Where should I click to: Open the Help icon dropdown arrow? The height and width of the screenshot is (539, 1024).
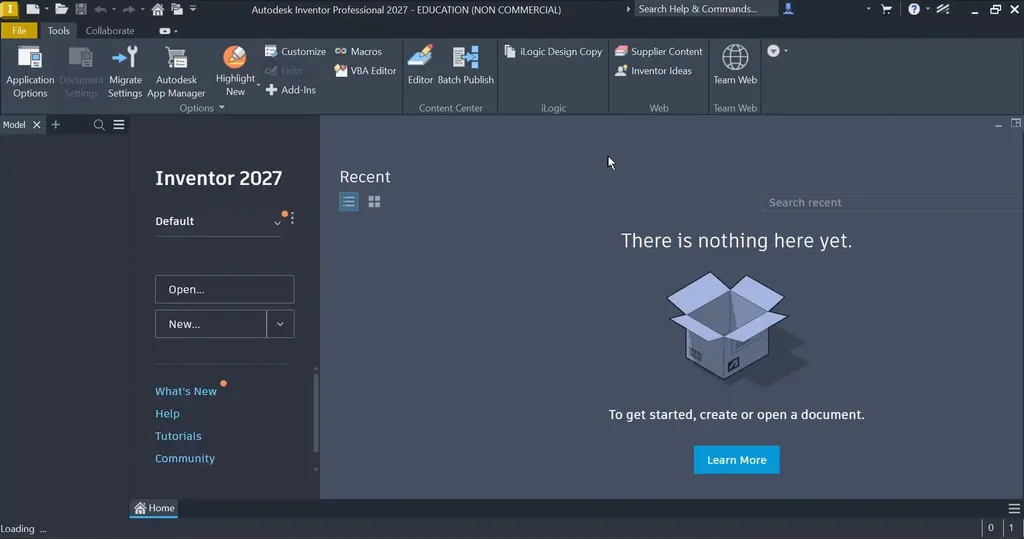pyautogui.click(x=927, y=9)
